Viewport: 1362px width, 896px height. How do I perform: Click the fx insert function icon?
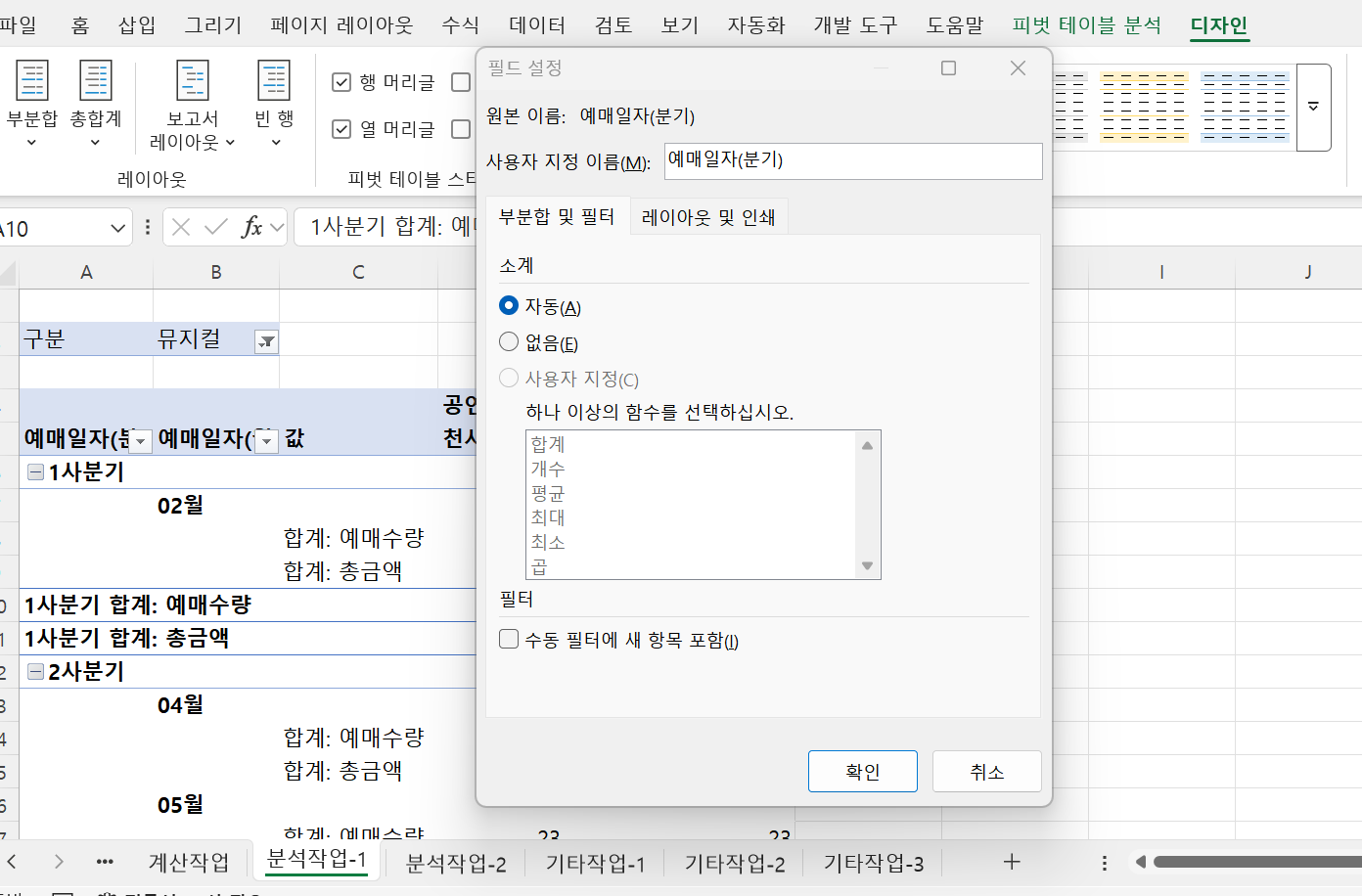251,228
